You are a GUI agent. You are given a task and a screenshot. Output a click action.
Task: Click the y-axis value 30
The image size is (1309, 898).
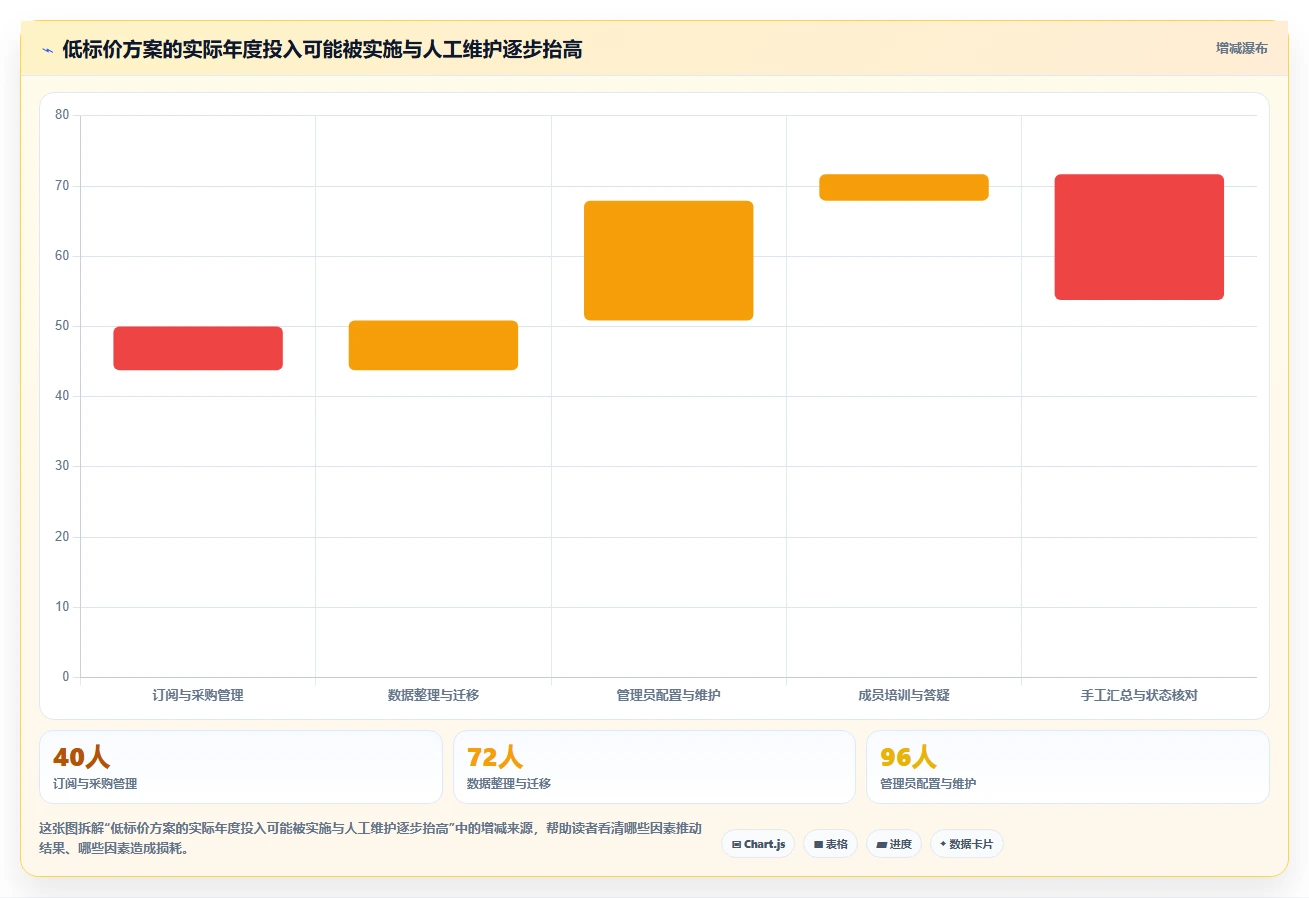(62, 466)
